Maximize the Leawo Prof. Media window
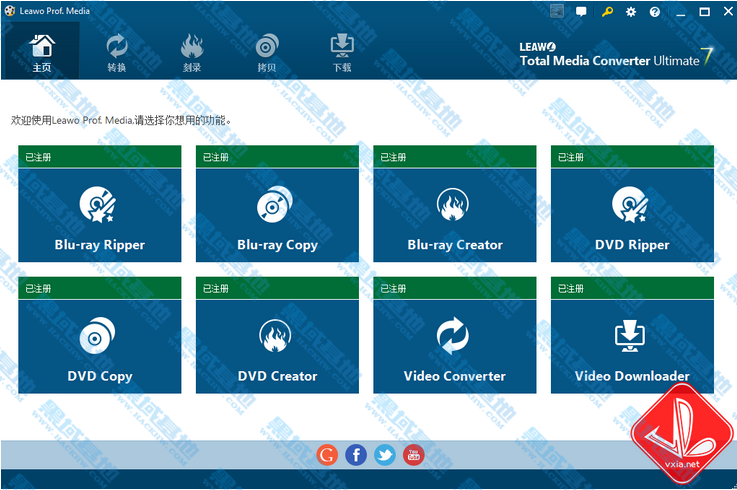 [x=704, y=12]
